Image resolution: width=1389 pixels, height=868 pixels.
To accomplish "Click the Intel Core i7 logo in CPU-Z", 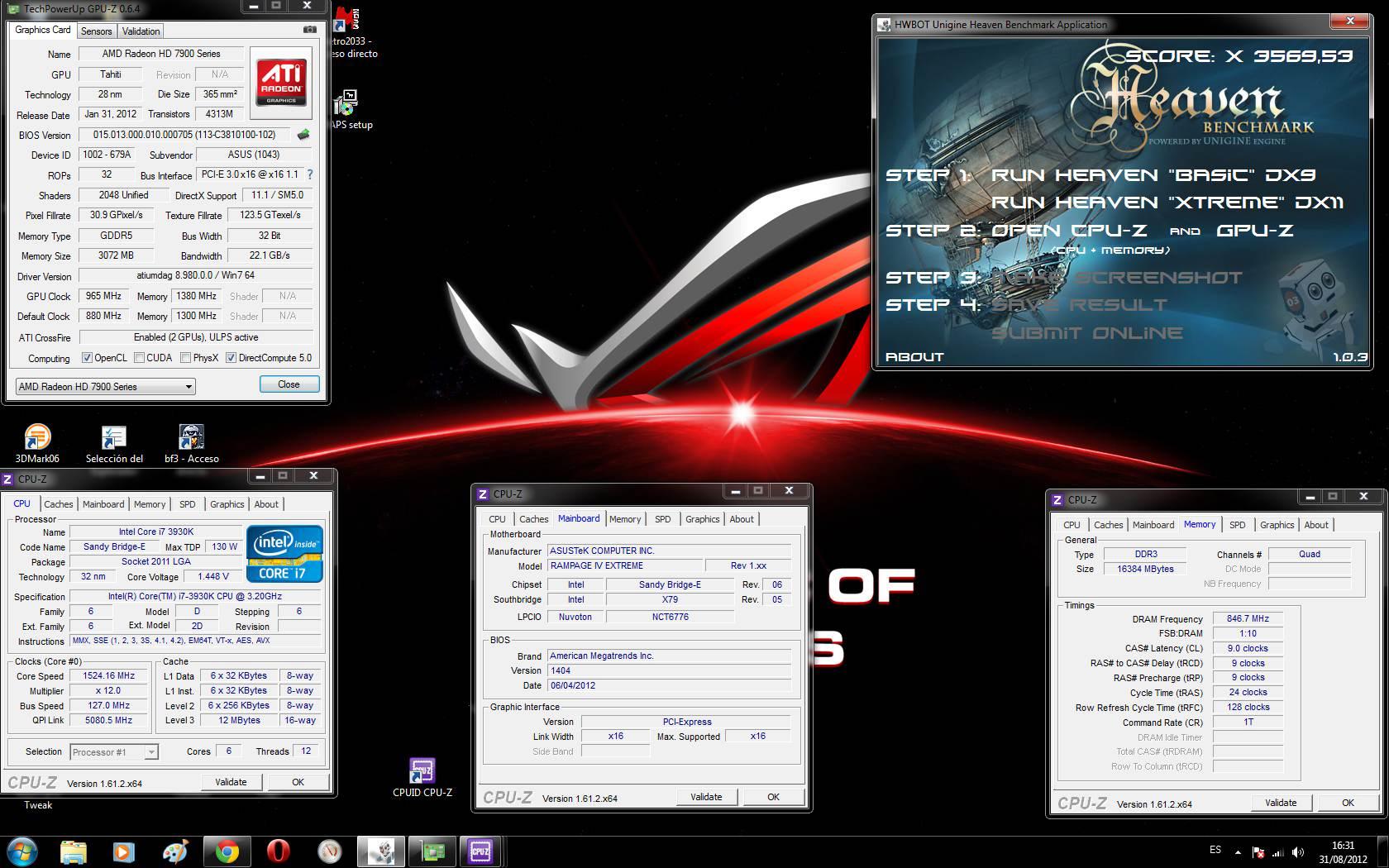I will (x=284, y=556).
